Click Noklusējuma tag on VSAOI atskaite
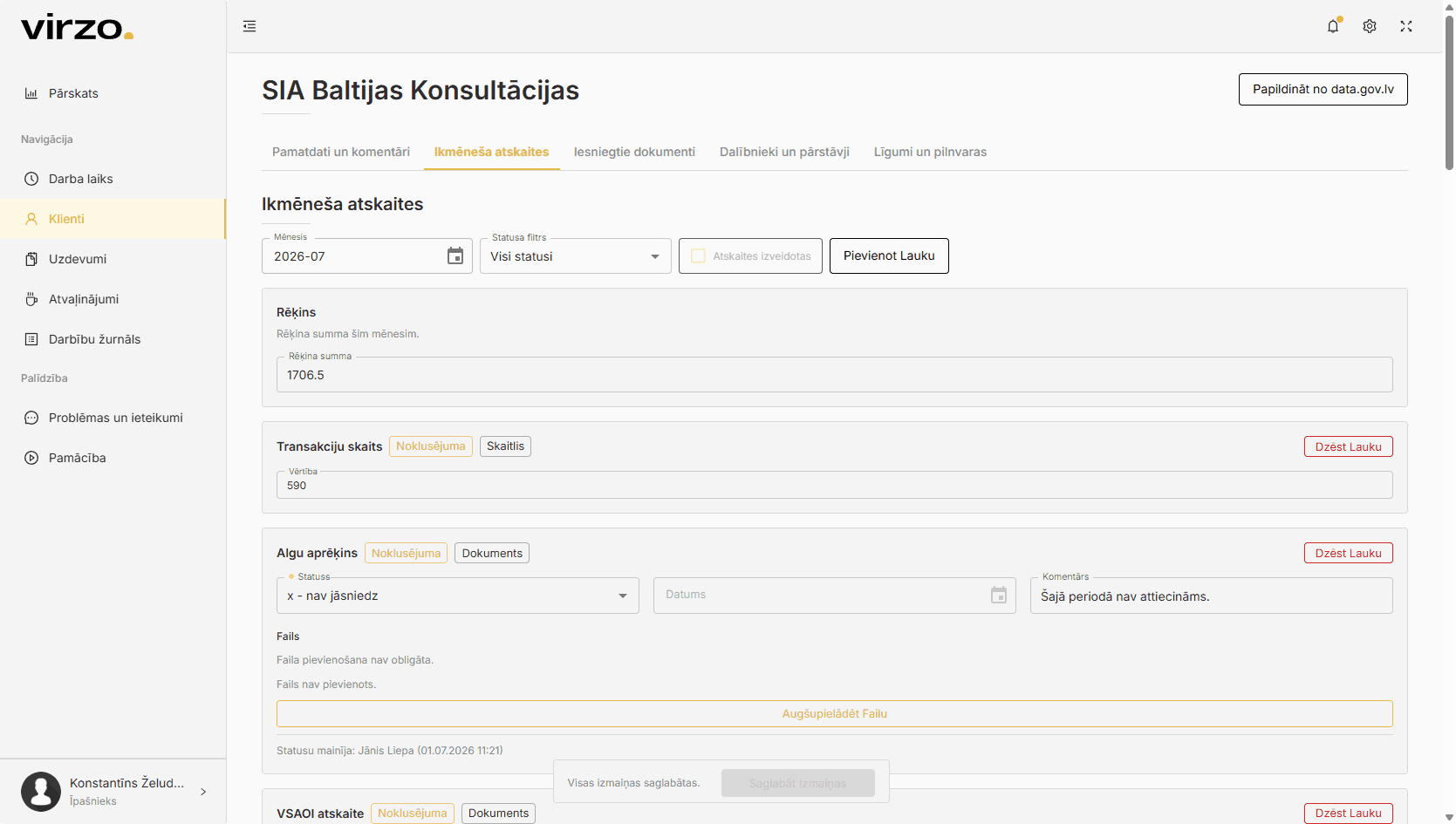This screenshot has width=1456, height=824. coord(413,813)
